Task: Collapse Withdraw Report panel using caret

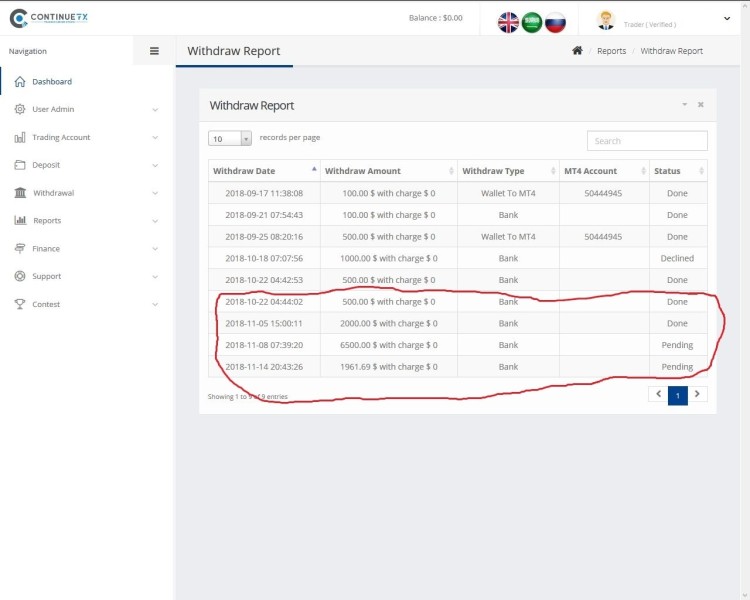Action: coord(685,105)
